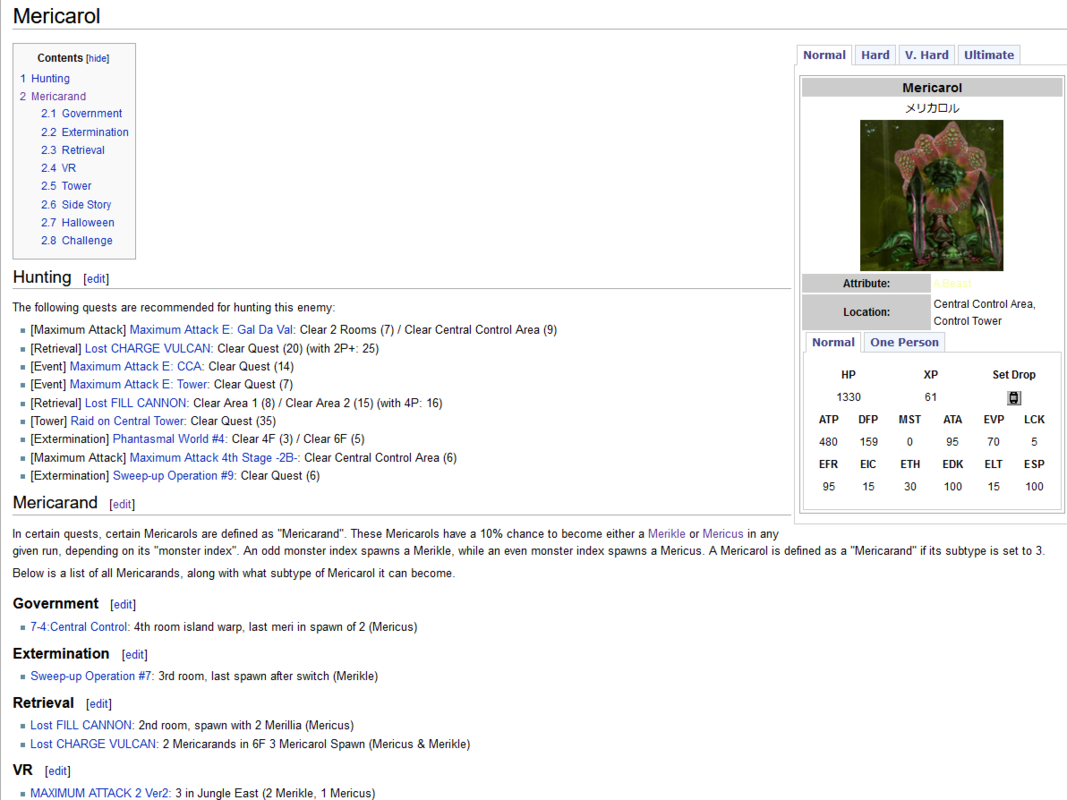Open Lost FILL CANNON under Retrieval section

[82, 725]
